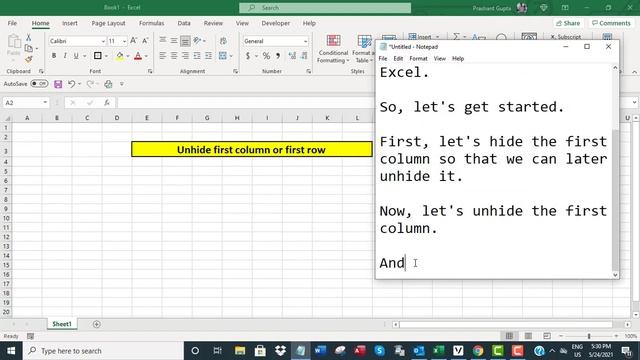
Task: Align text left
Action: [x=163, y=56]
